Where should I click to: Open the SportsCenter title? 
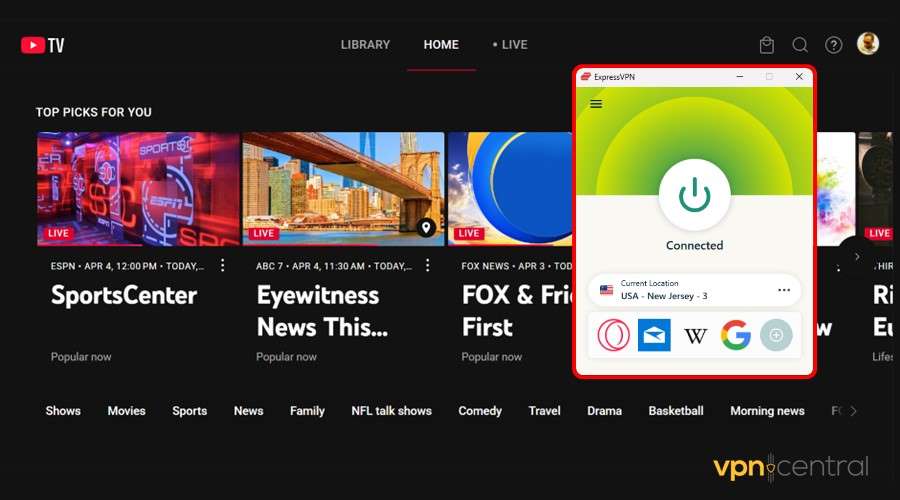coord(124,295)
